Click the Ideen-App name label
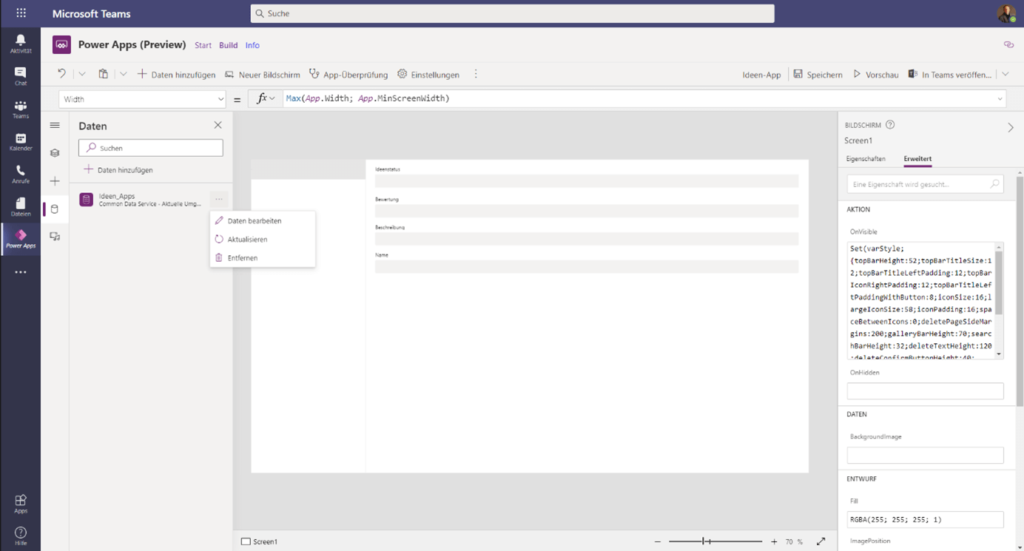 [x=761, y=74]
